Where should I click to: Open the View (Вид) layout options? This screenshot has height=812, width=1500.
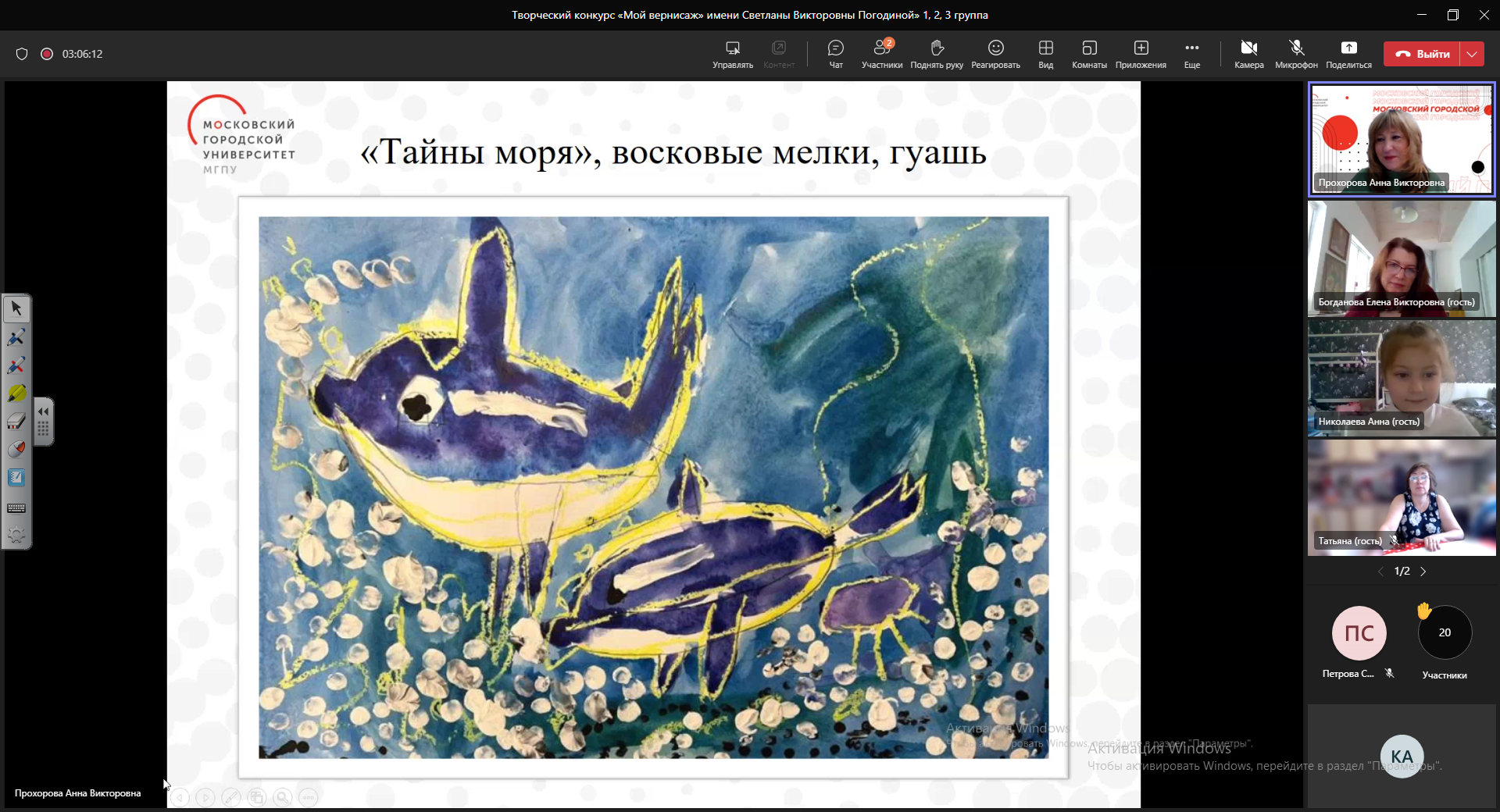[1045, 54]
